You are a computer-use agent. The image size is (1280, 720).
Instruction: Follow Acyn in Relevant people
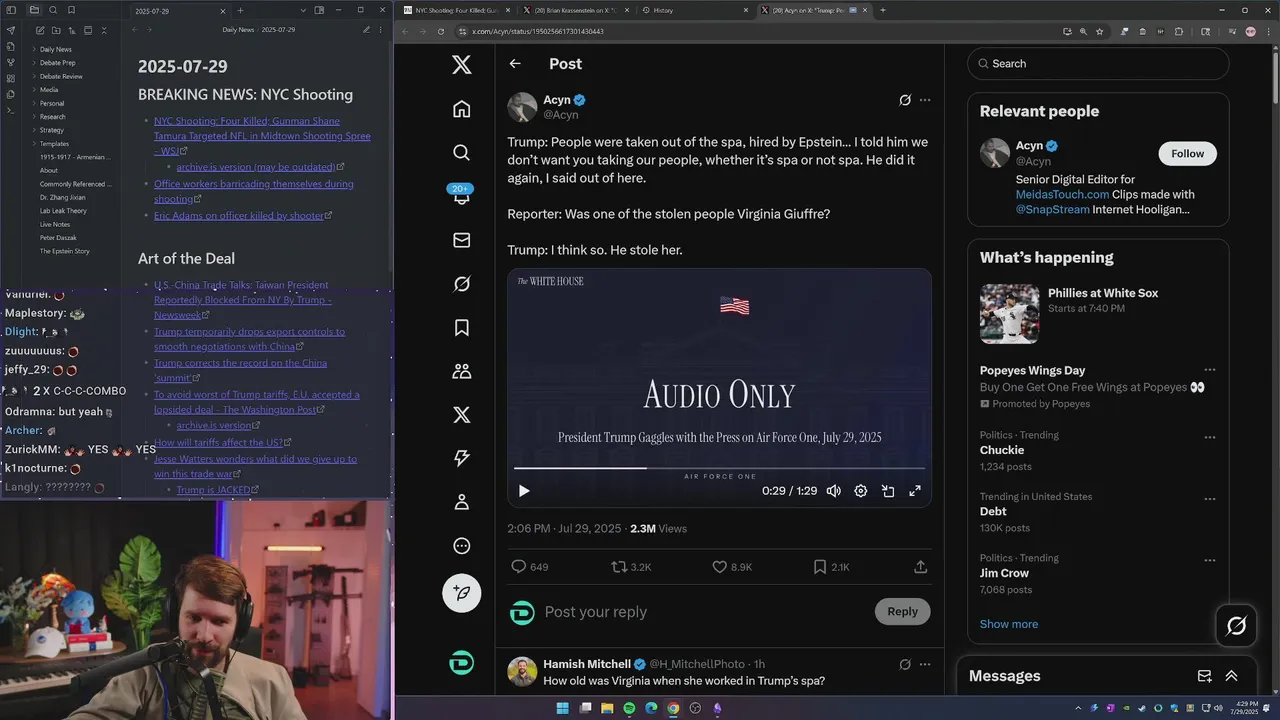coord(1187,153)
